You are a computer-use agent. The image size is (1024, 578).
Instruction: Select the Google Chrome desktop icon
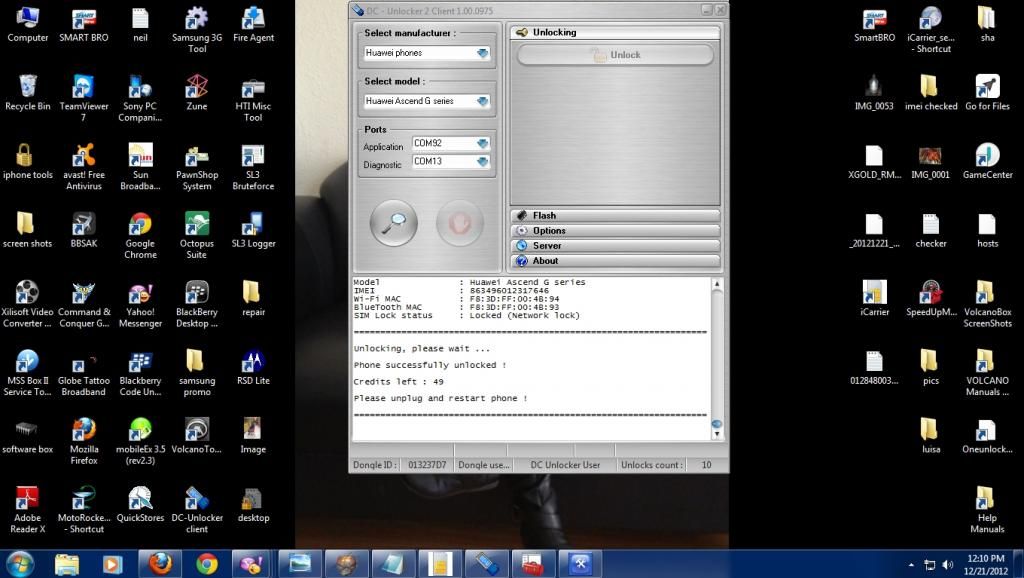point(140,235)
